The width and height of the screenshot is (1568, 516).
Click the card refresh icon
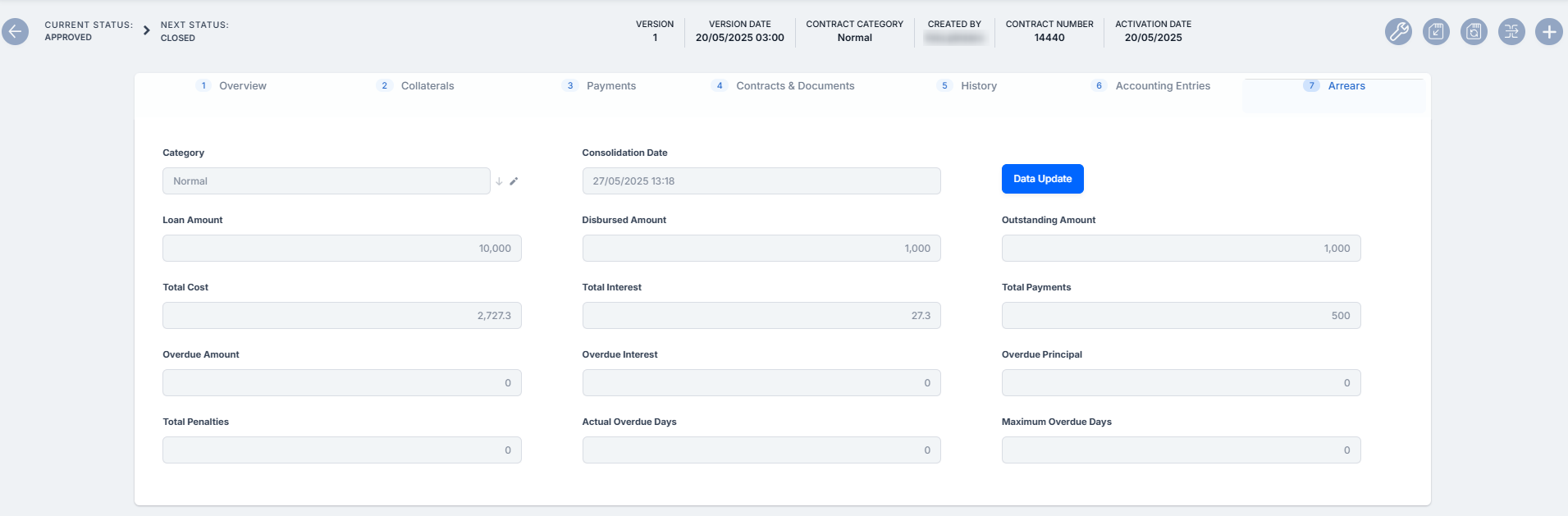pyautogui.click(x=1474, y=32)
